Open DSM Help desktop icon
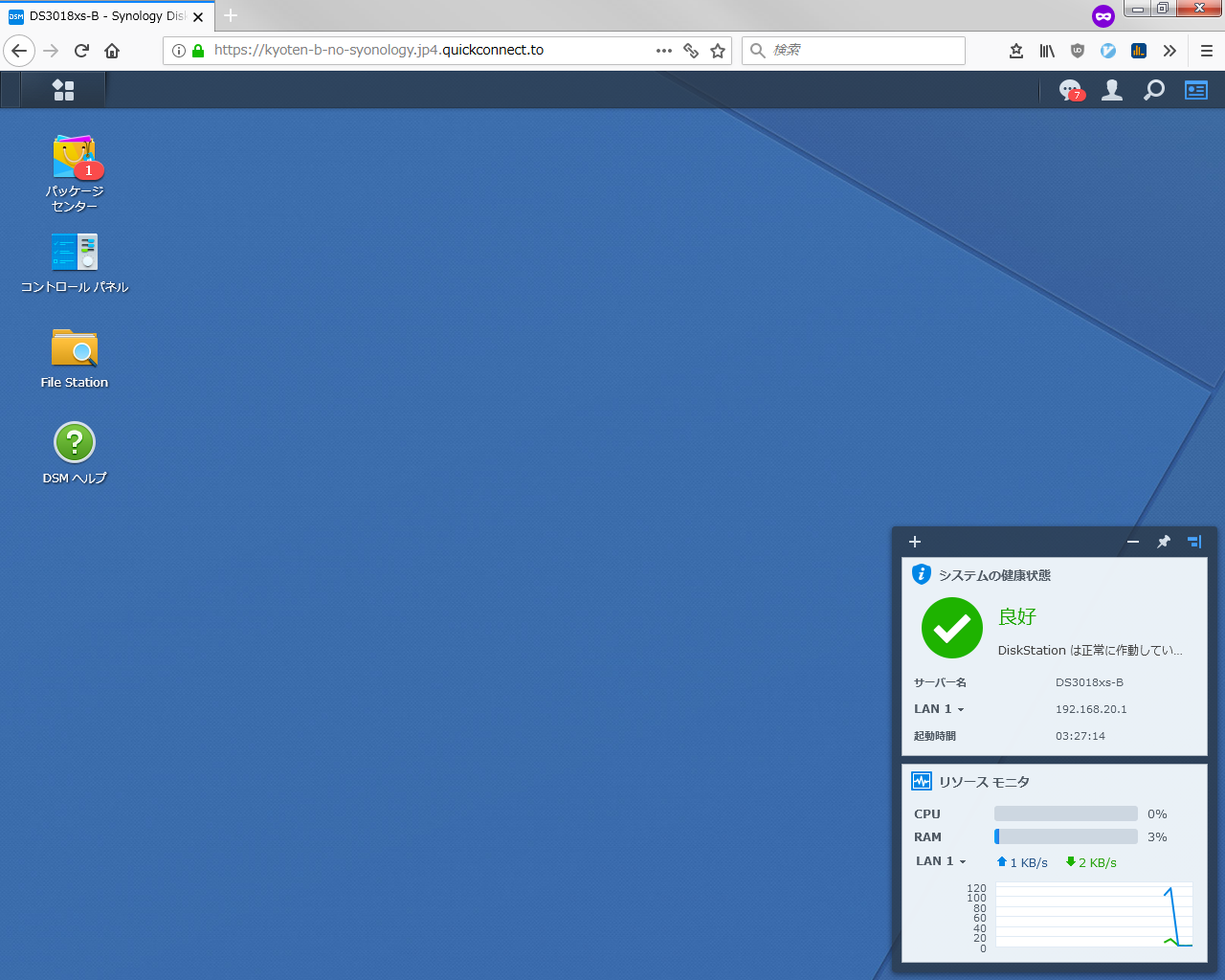This screenshot has width=1225, height=980. point(75,454)
